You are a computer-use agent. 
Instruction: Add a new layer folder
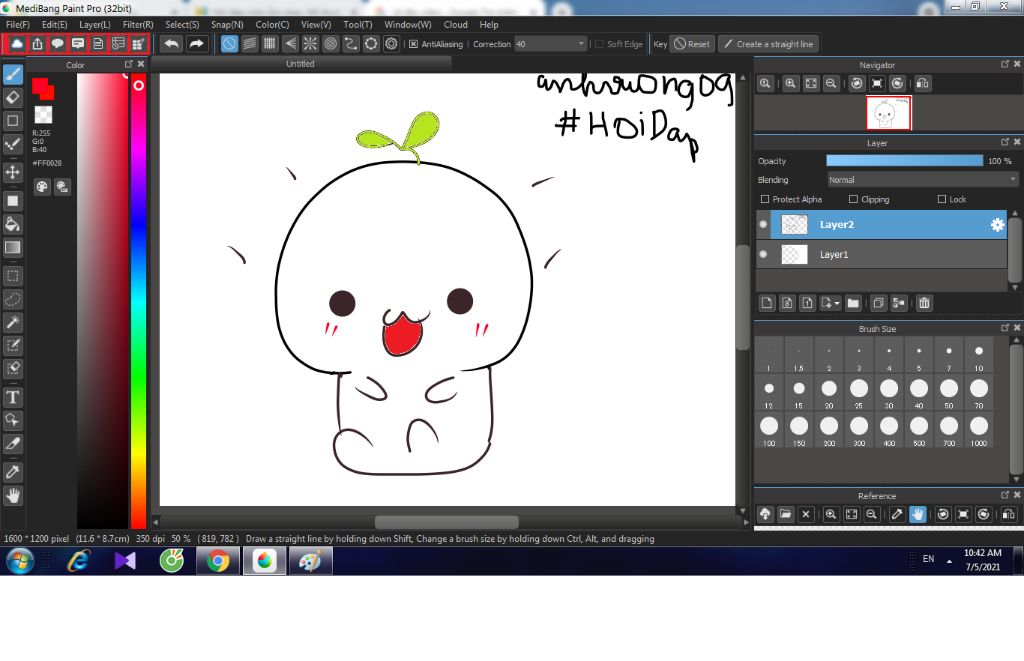[853, 303]
